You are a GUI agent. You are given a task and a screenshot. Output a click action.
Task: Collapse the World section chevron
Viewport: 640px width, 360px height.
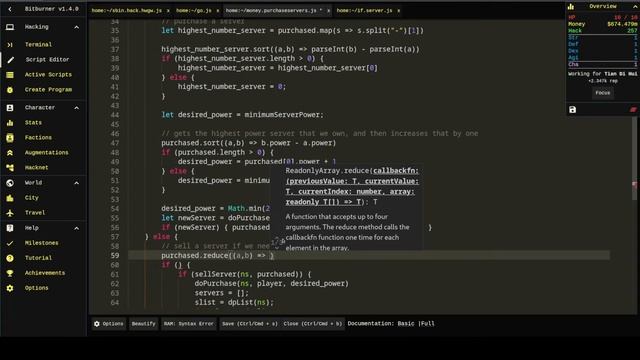(x=76, y=183)
